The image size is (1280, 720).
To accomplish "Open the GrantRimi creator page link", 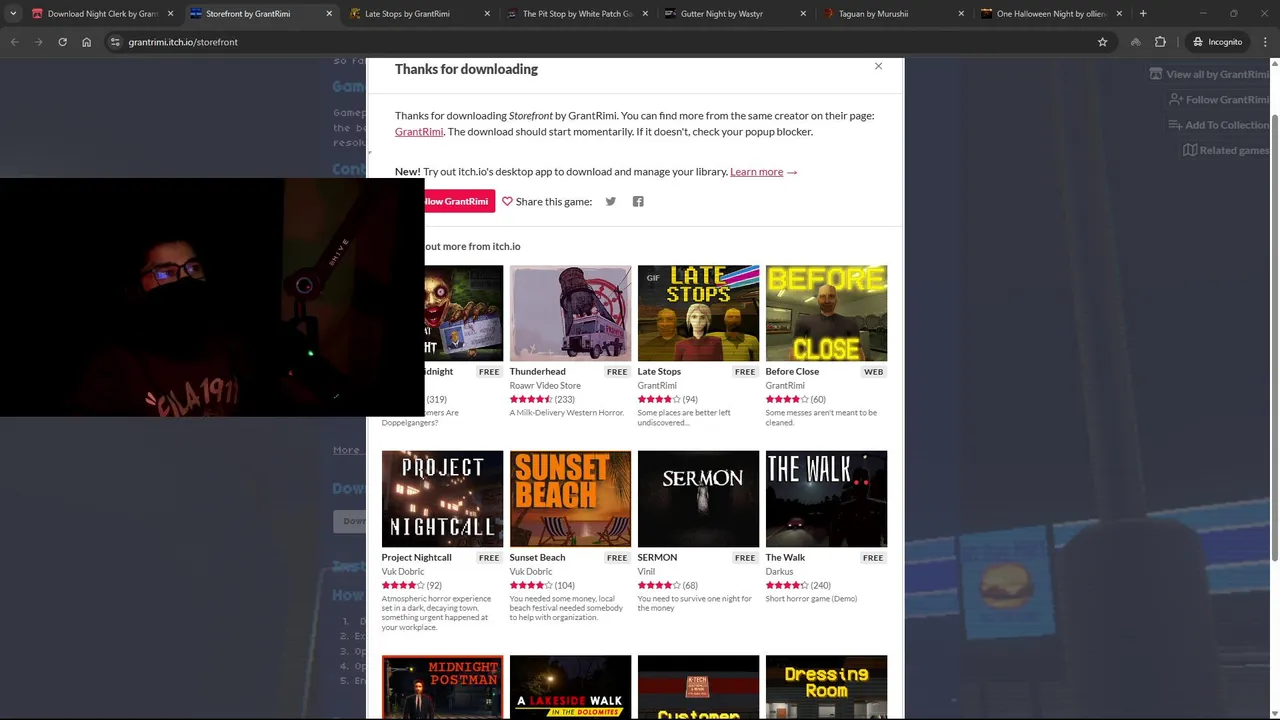I will 419,131.
